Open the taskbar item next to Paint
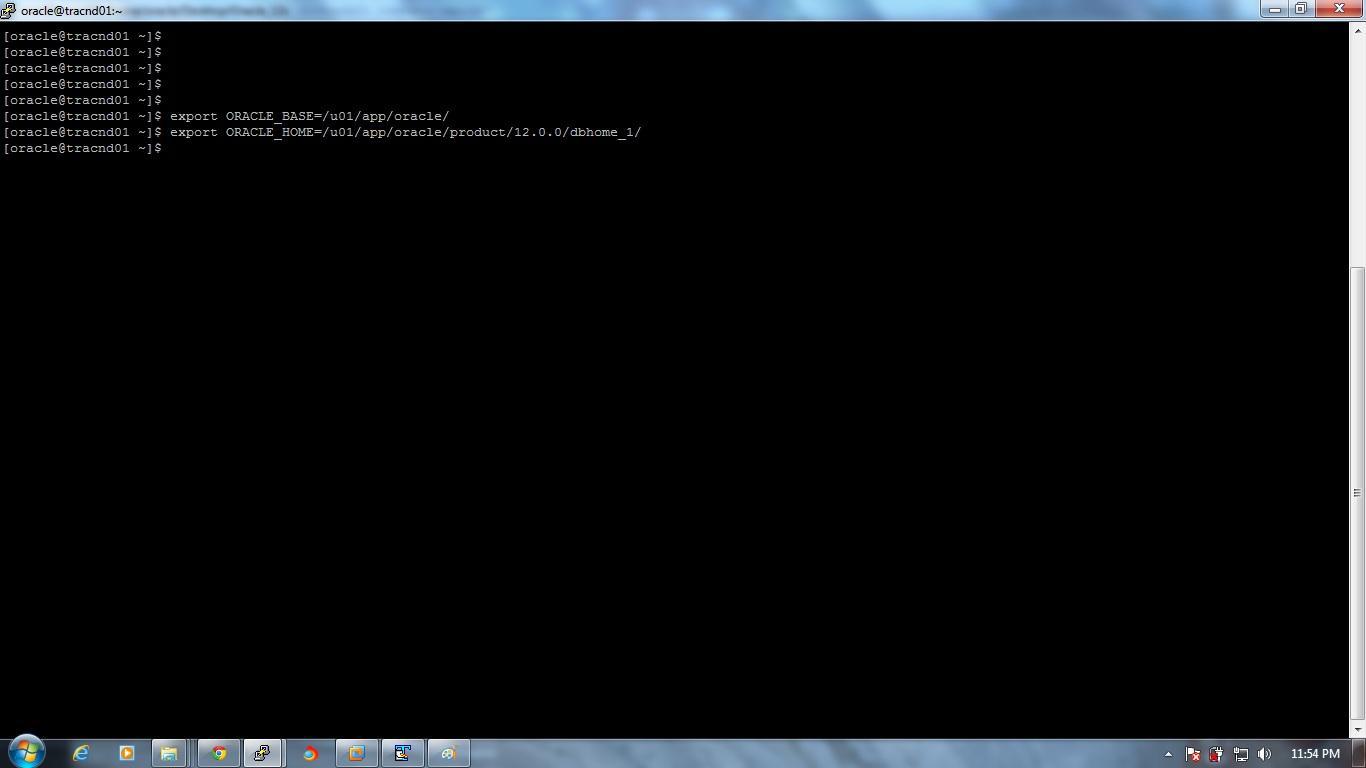 (402, 753)
